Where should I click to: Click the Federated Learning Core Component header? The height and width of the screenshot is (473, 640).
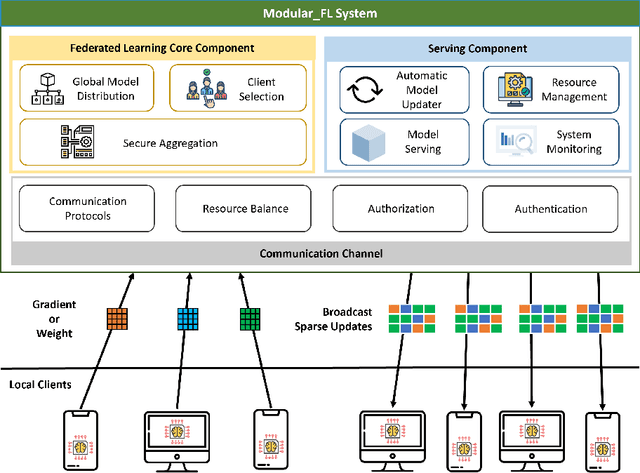[162, 48]
